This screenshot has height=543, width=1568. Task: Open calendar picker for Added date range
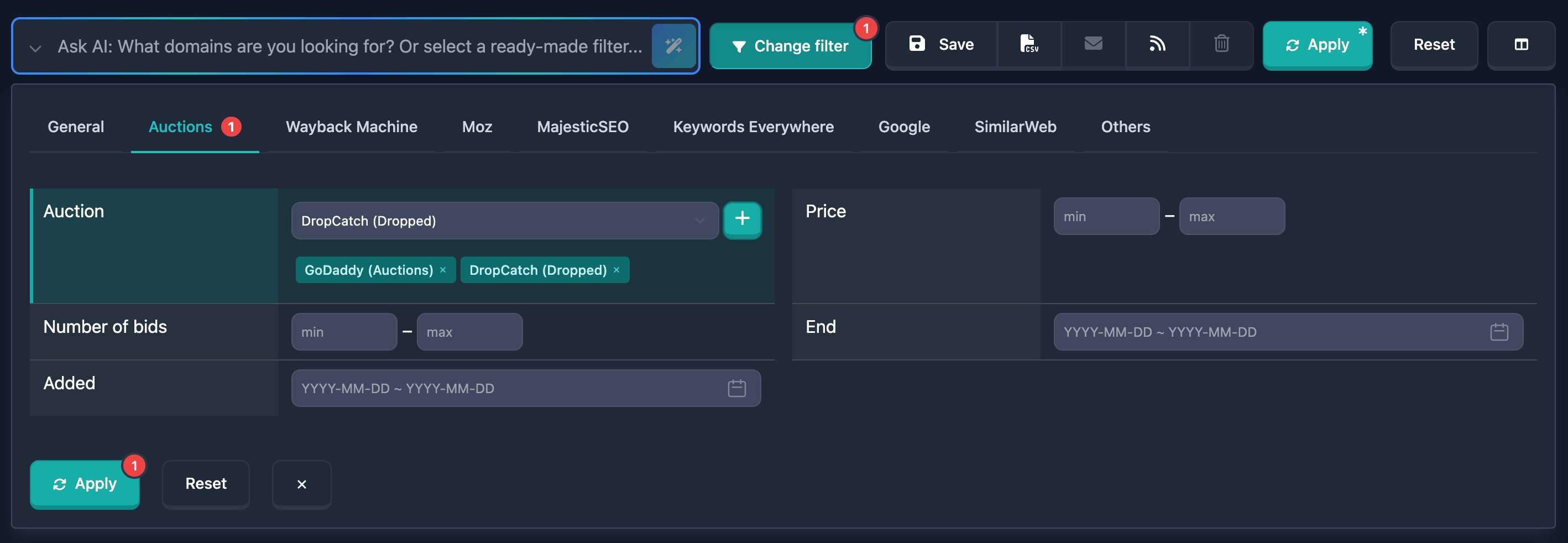(x=737, y=388)
